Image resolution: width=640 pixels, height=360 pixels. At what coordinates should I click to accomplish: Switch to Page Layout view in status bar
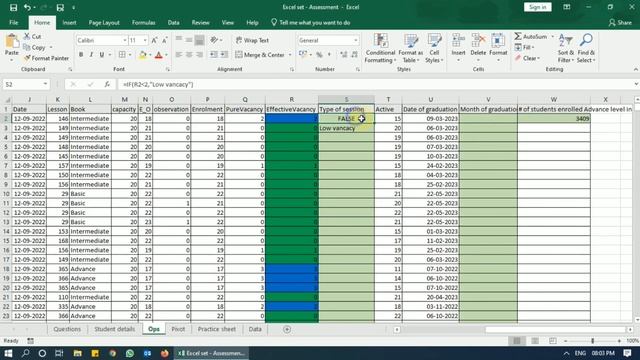click(x=535, y=341)
